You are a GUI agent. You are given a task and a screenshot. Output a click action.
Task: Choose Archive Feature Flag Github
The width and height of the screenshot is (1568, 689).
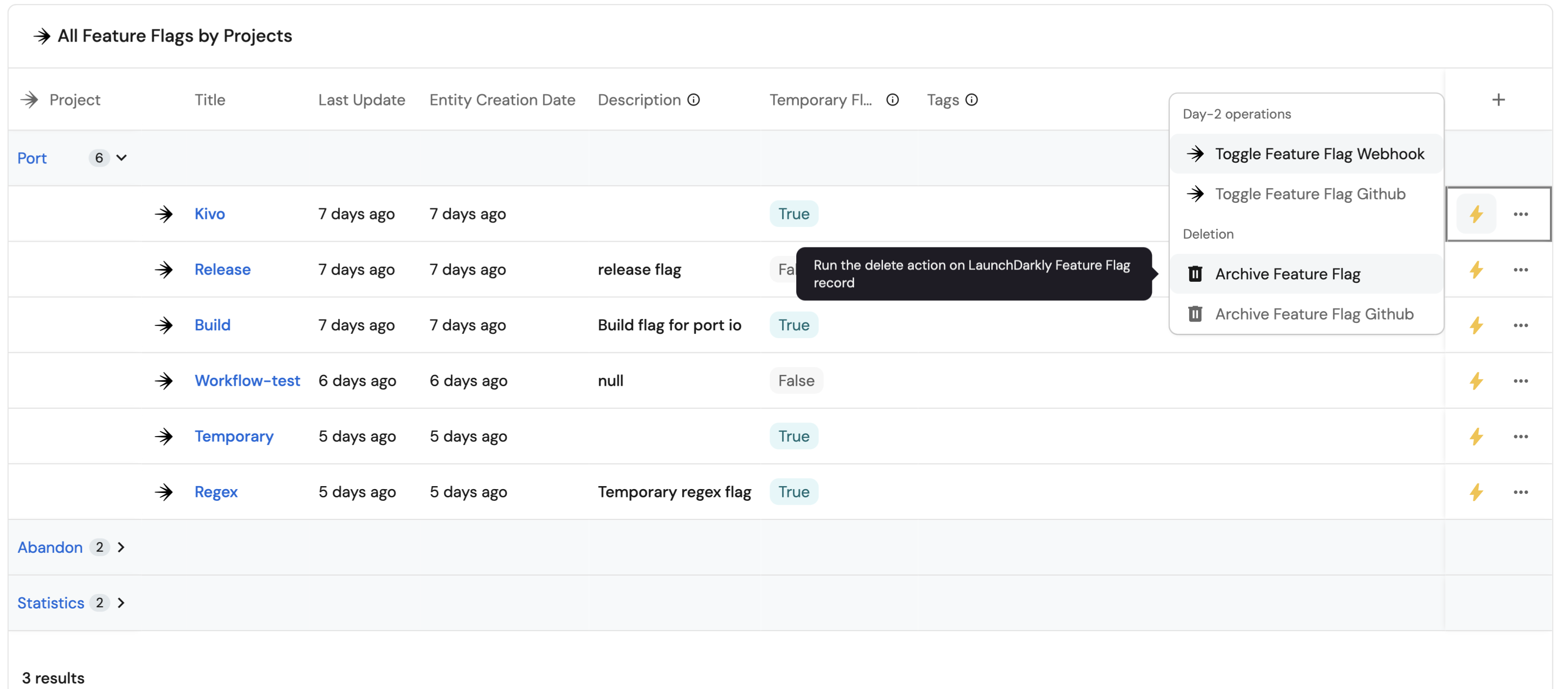(x=1314, y=314)
